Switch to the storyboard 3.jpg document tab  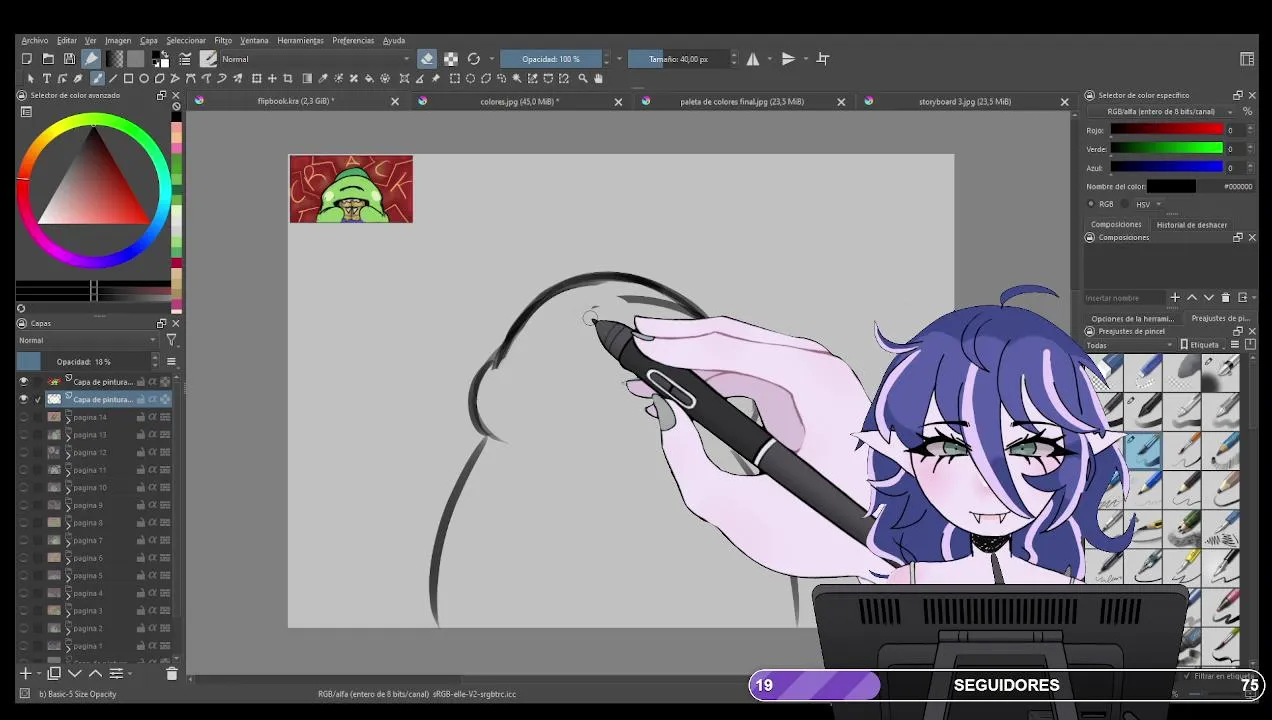point(966,102)
